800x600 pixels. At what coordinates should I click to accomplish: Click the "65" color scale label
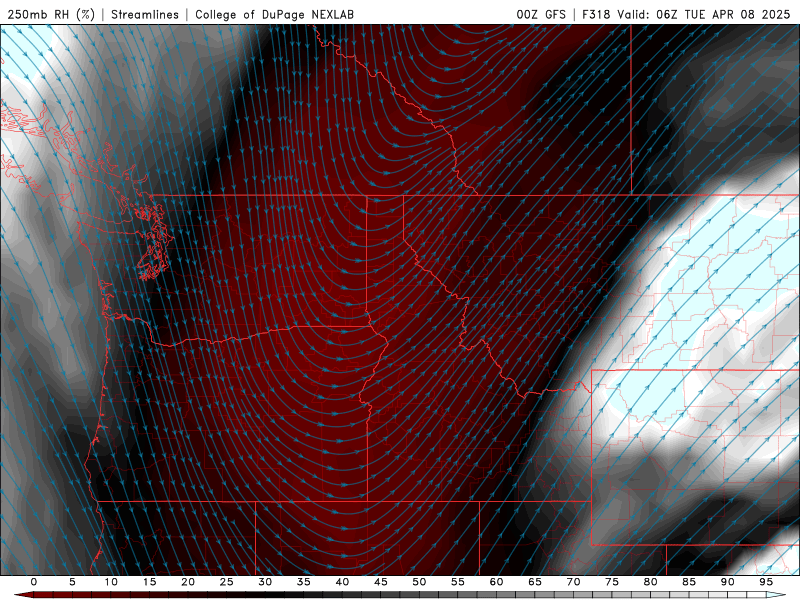(x=535, y=582)
